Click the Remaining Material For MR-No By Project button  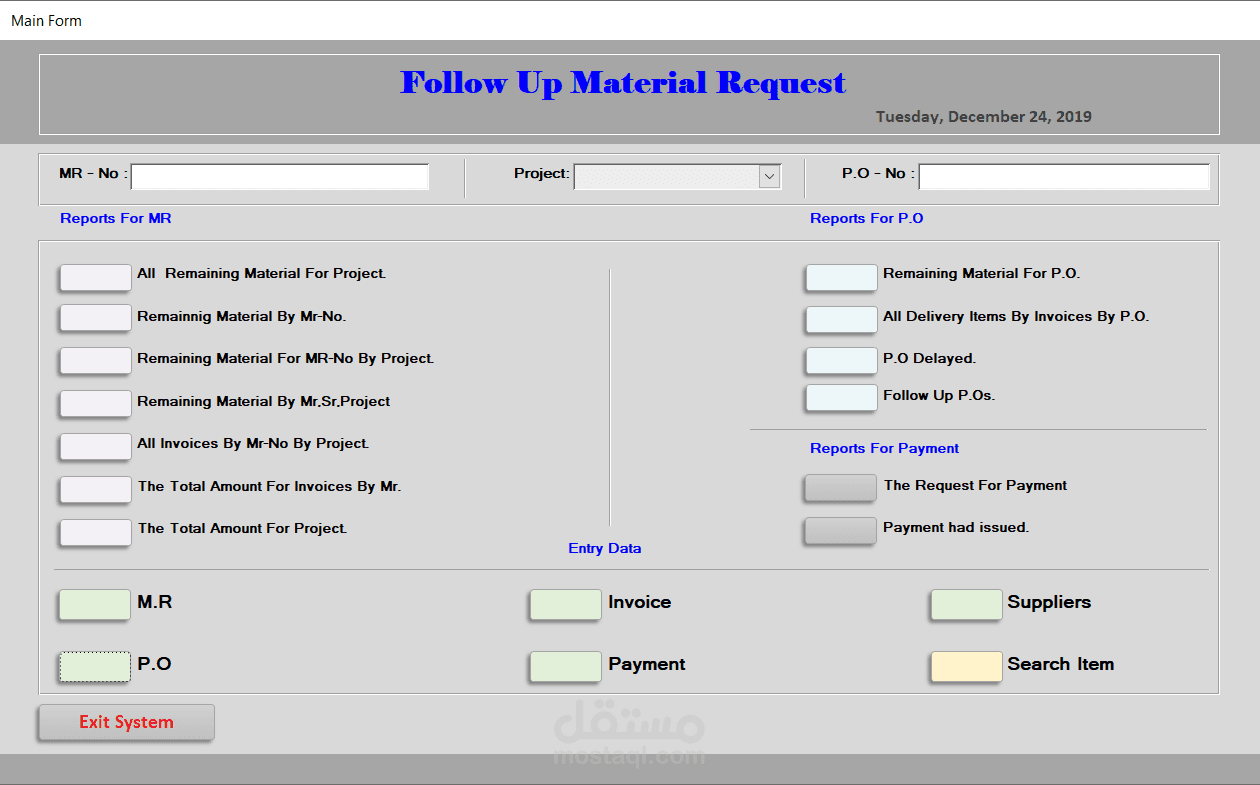[95, 360]
